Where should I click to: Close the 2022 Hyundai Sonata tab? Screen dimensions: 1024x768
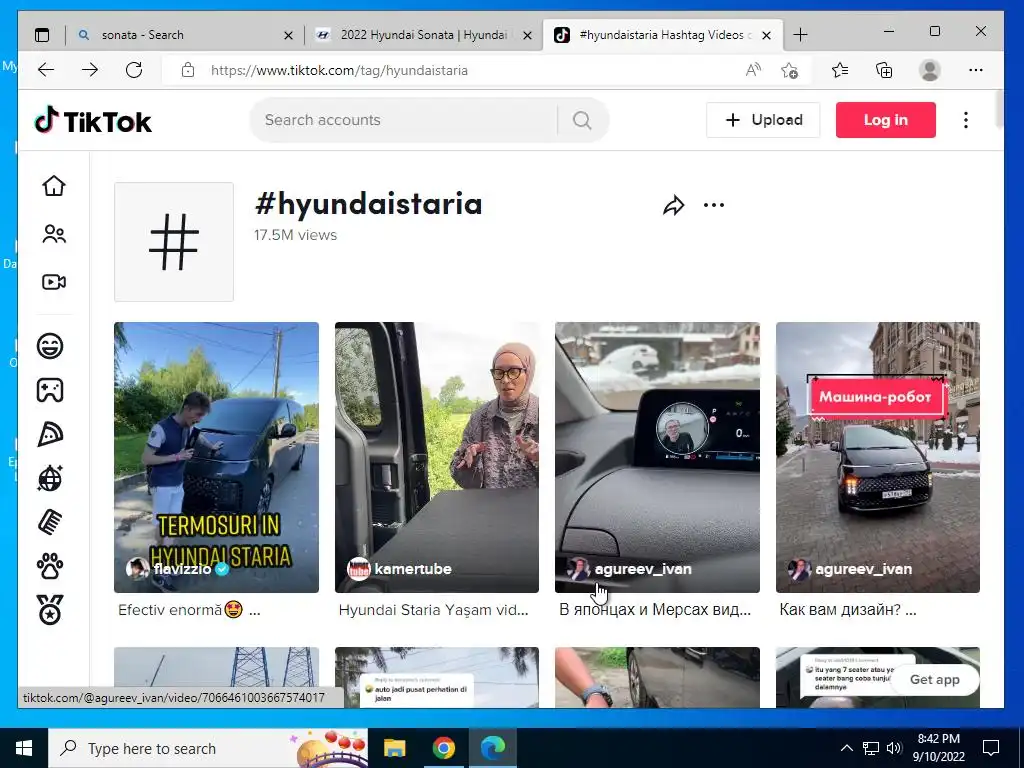tap(528, 36)
